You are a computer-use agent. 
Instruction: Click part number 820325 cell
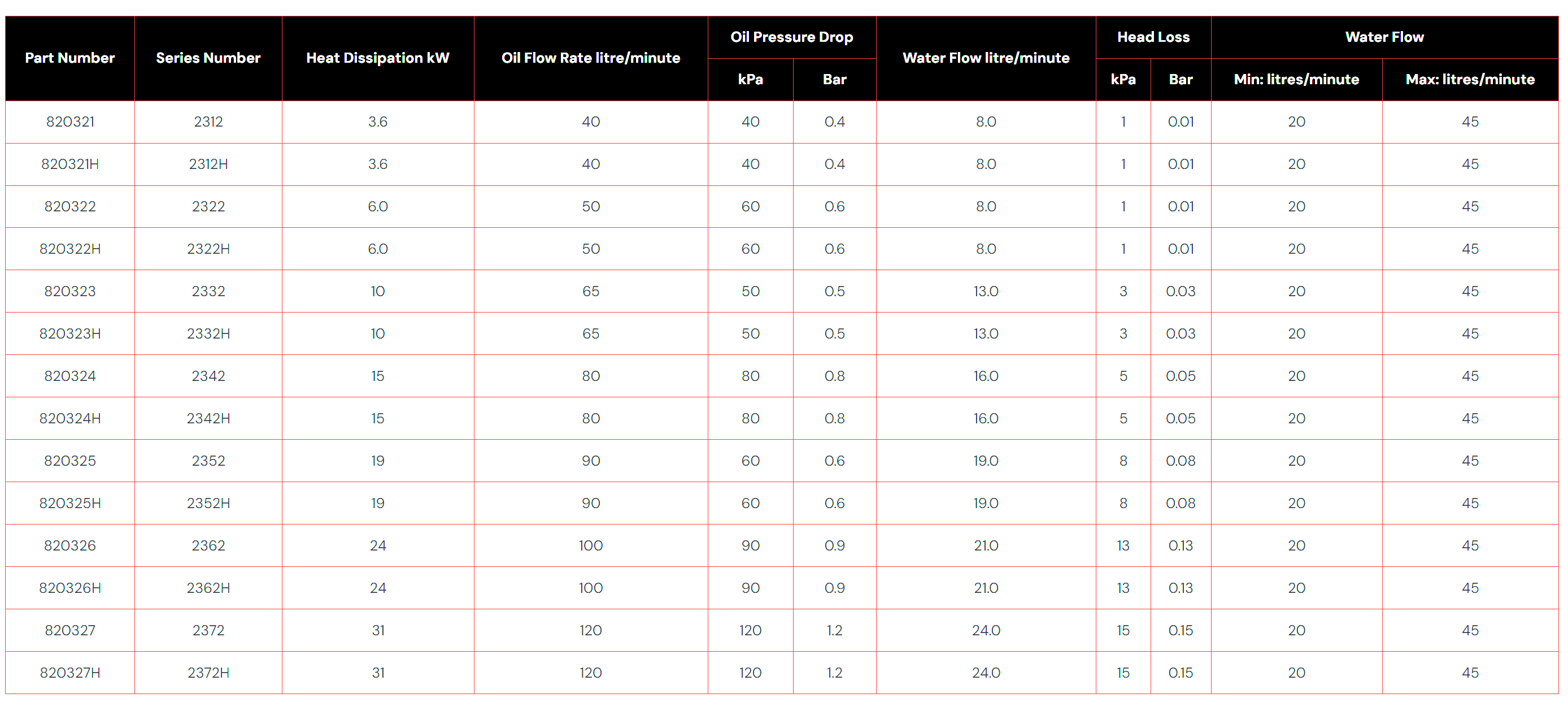pyautogui.click(x=70, y=461)
